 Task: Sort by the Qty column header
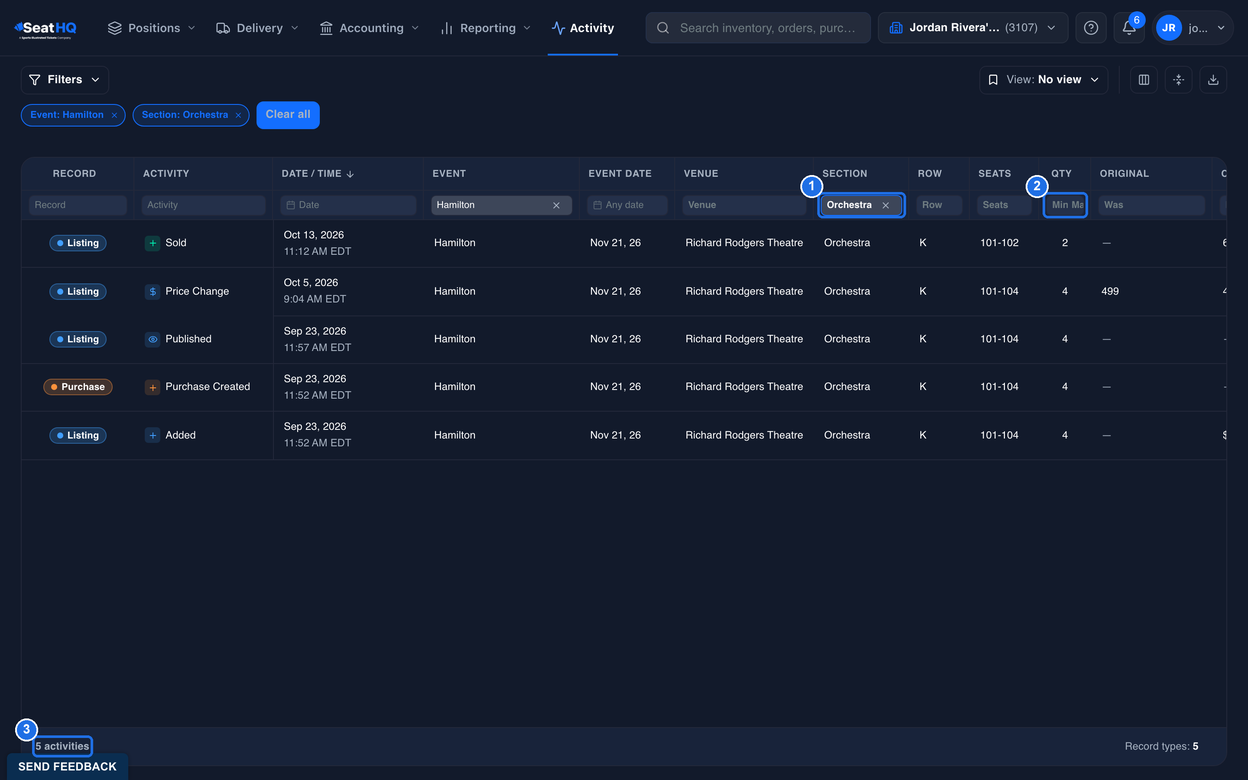[x=1061, y=174]
